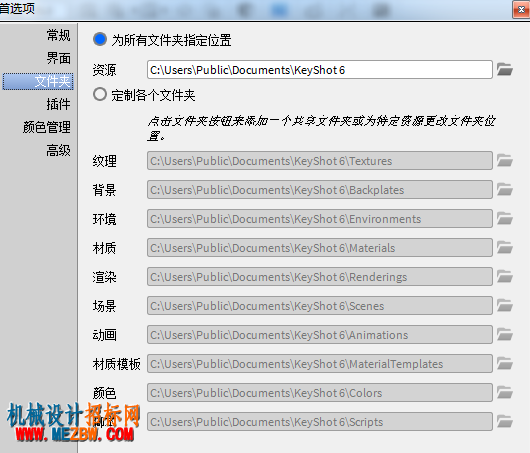Click the 资源 path input field
This screenshot has height=453, width=530.
tap(320, 70)
